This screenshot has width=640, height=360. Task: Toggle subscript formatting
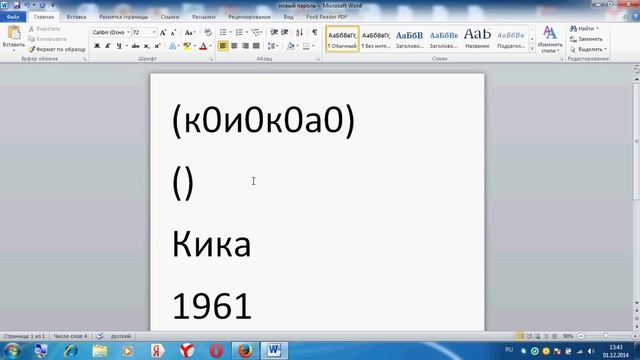coord(147,46)
